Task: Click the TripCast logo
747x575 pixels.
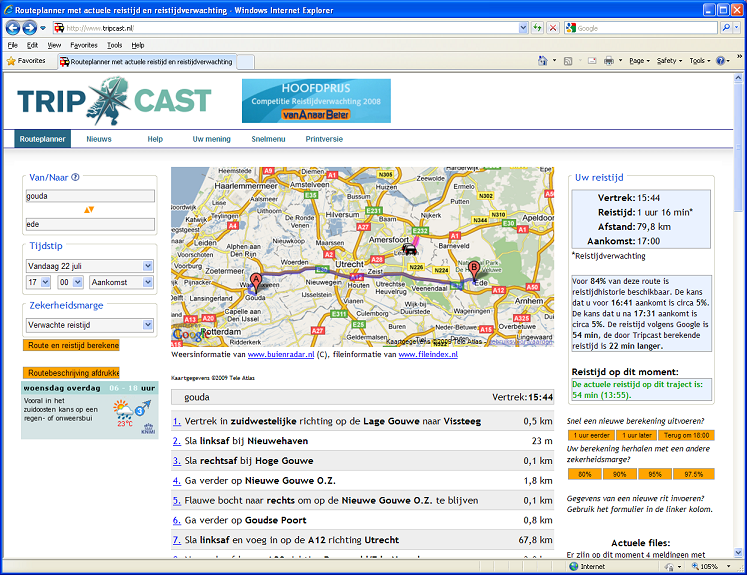Action: pyautogui.click(x=114, y=101)
